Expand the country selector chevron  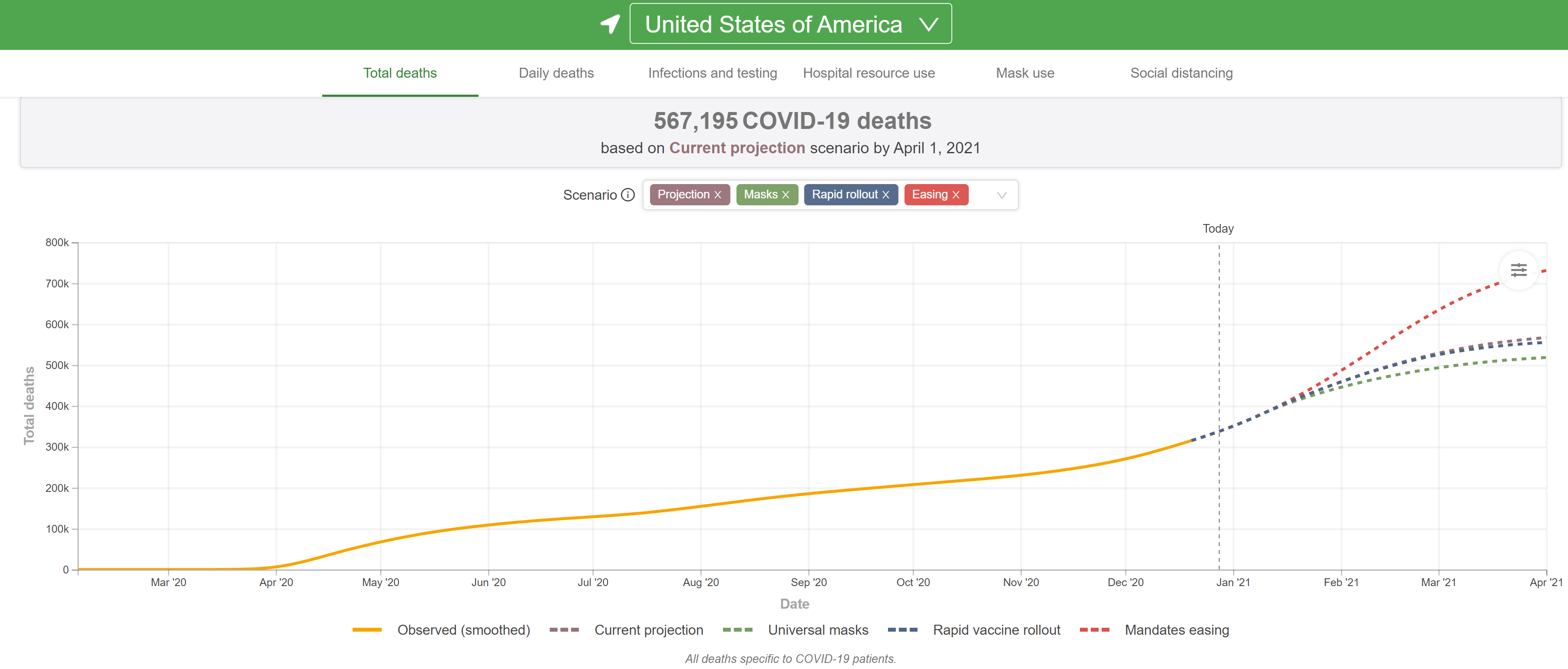click(x=928, y=24)
